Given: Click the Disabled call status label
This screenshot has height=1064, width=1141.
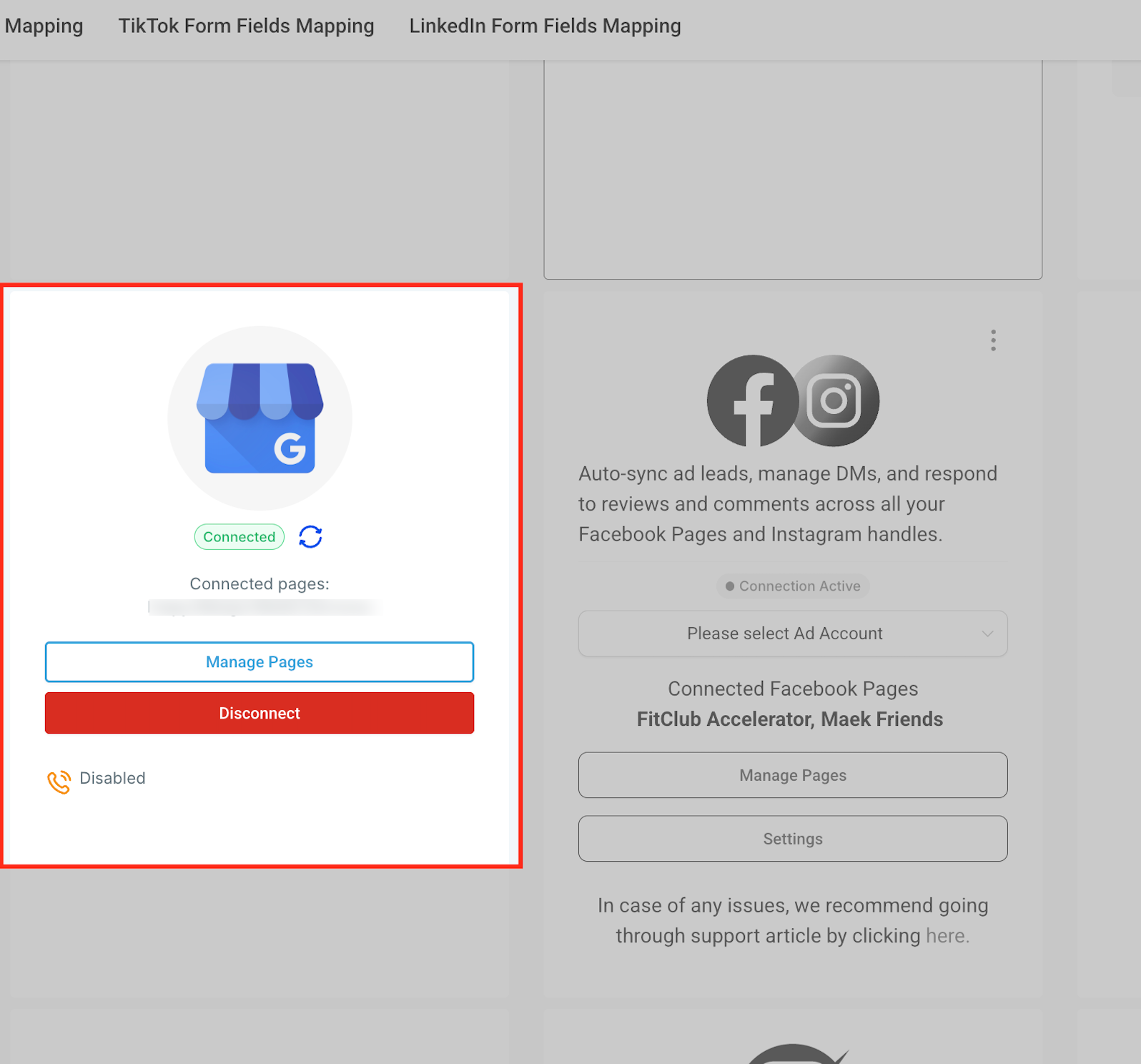Looking at the screenshot, I should 112,778.
